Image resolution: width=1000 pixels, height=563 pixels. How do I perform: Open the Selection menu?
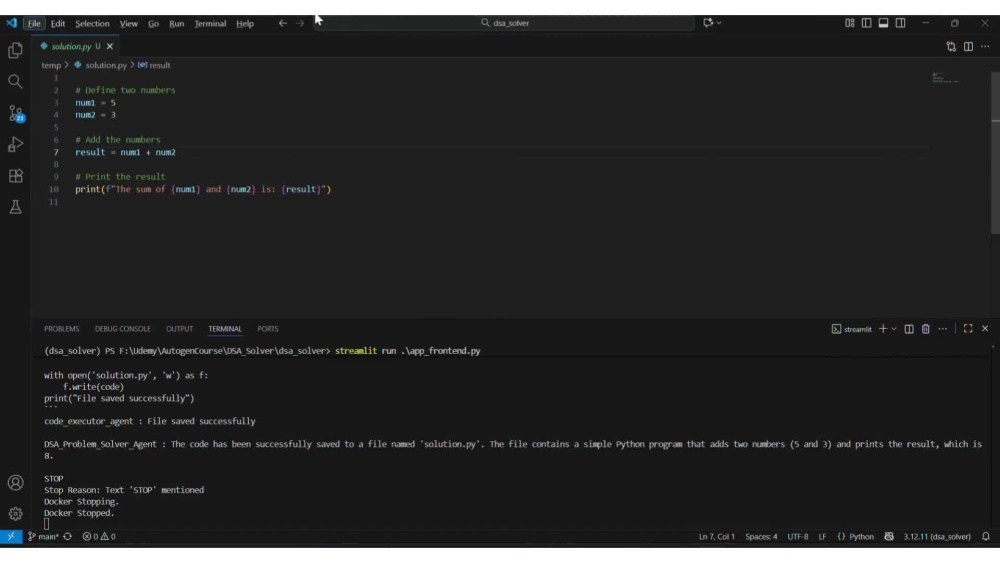pos(92,24)
